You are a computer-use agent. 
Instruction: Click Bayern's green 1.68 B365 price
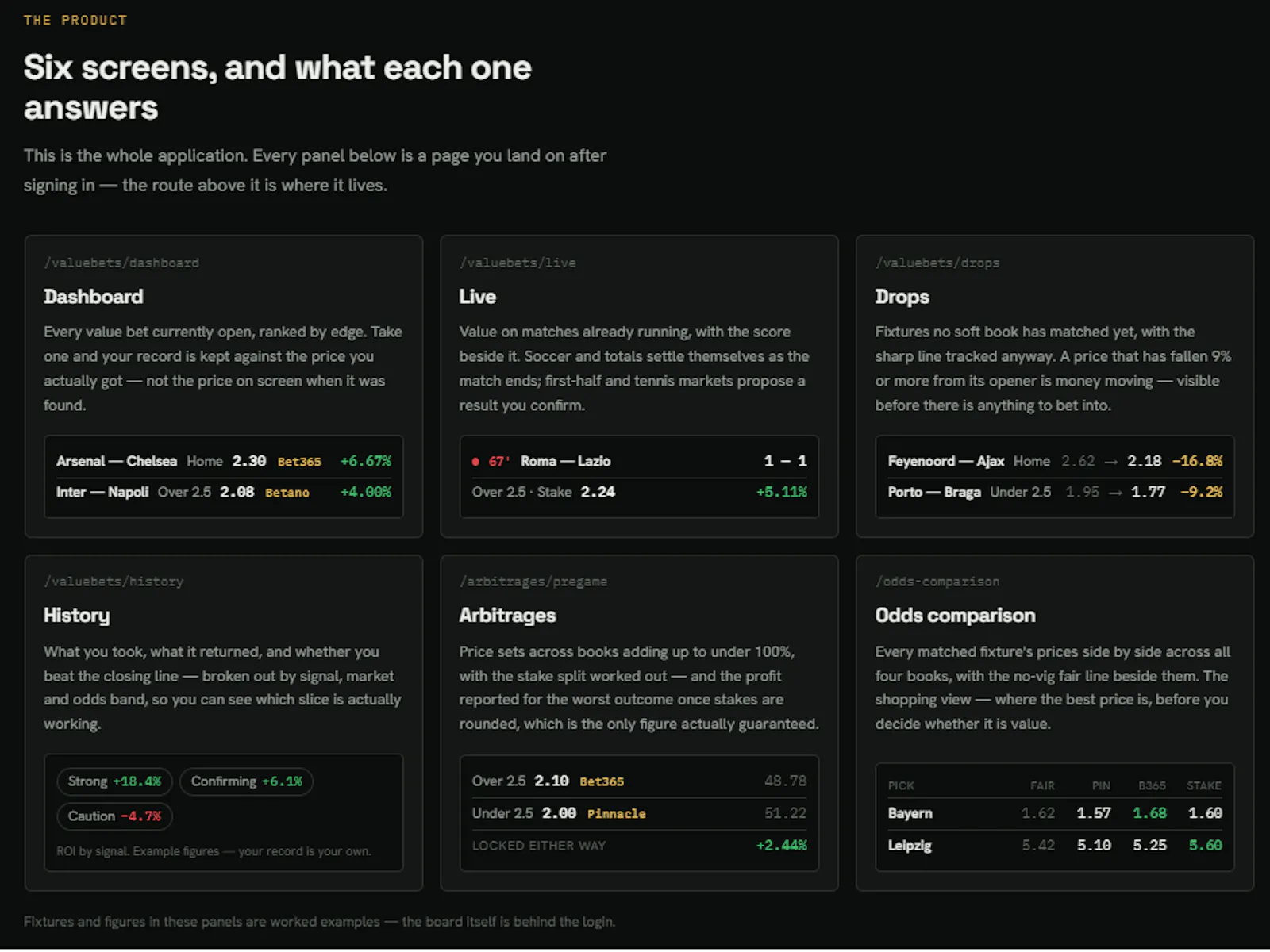coord(1149,813)
